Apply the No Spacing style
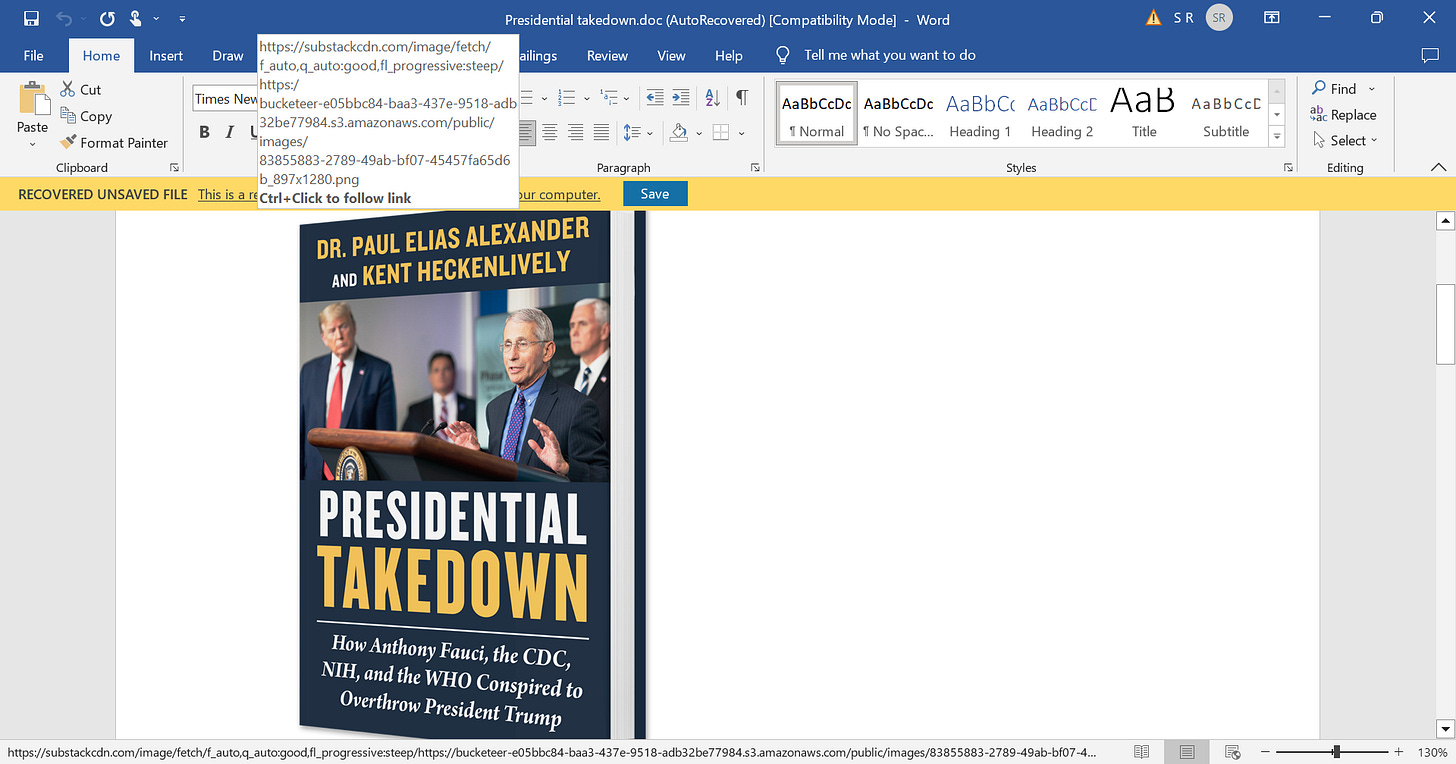The height and width of the screenshot is (764, 1456). 898,114
